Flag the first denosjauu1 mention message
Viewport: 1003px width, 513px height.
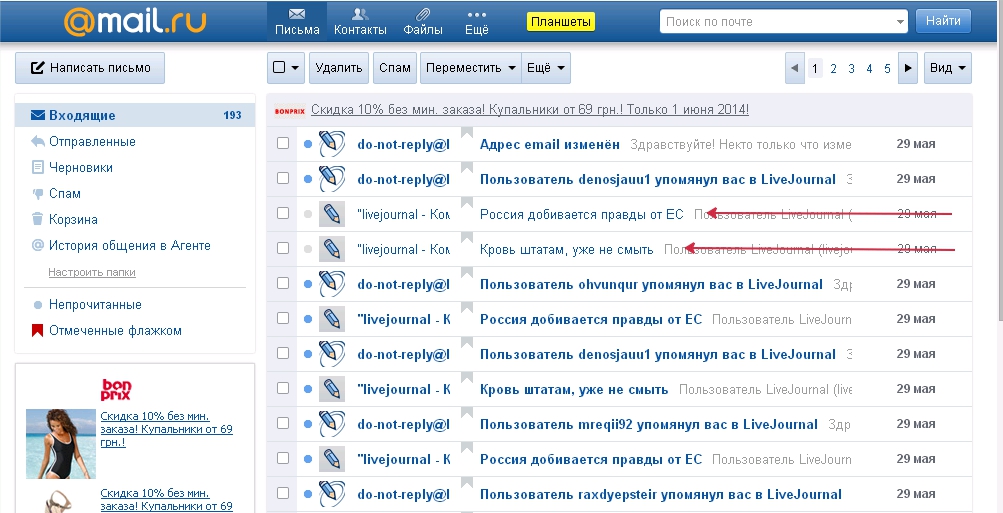pyautogui.click(x=466, y=168)
